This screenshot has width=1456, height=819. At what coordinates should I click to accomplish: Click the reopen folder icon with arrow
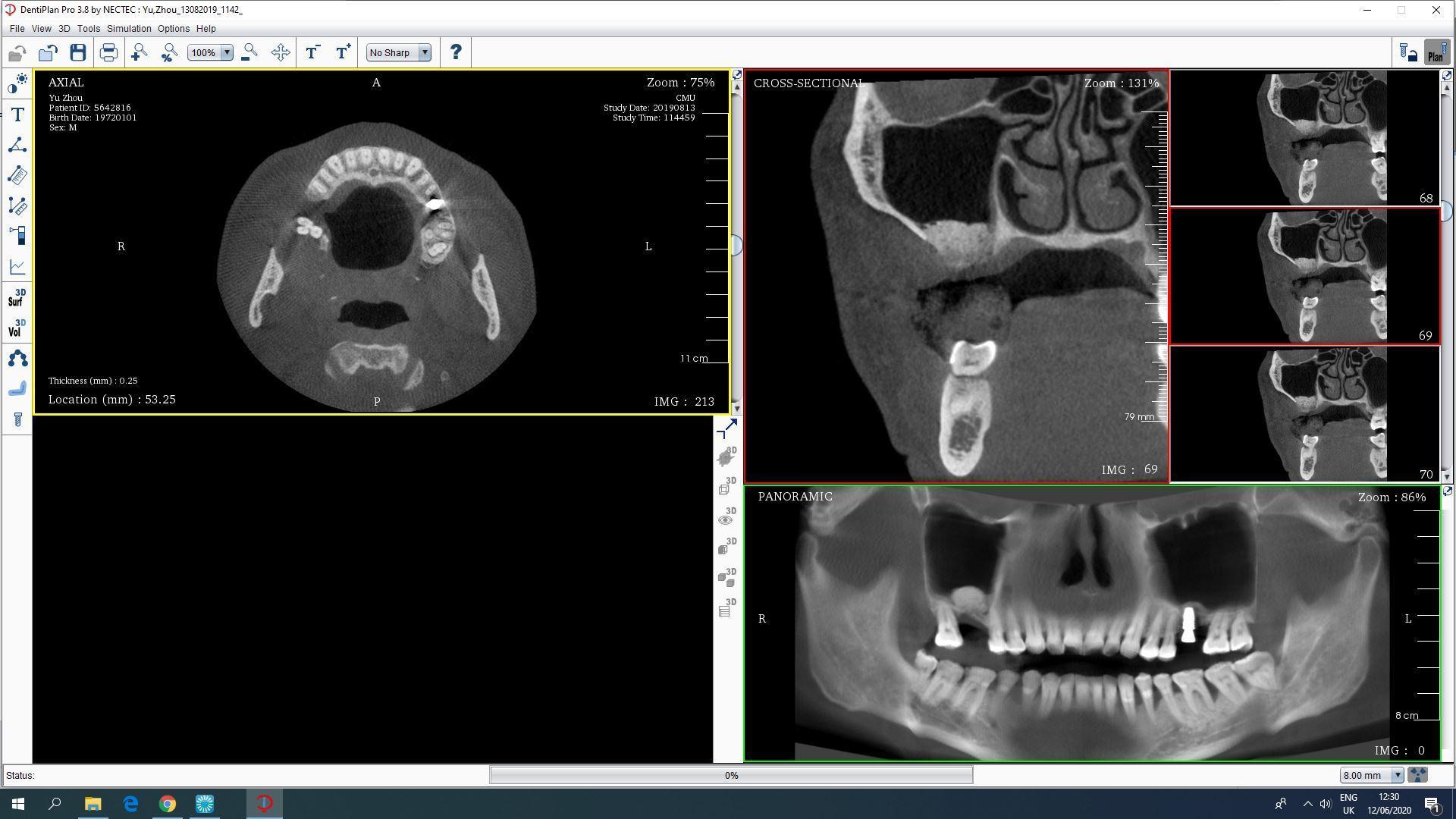pos(48,52)
